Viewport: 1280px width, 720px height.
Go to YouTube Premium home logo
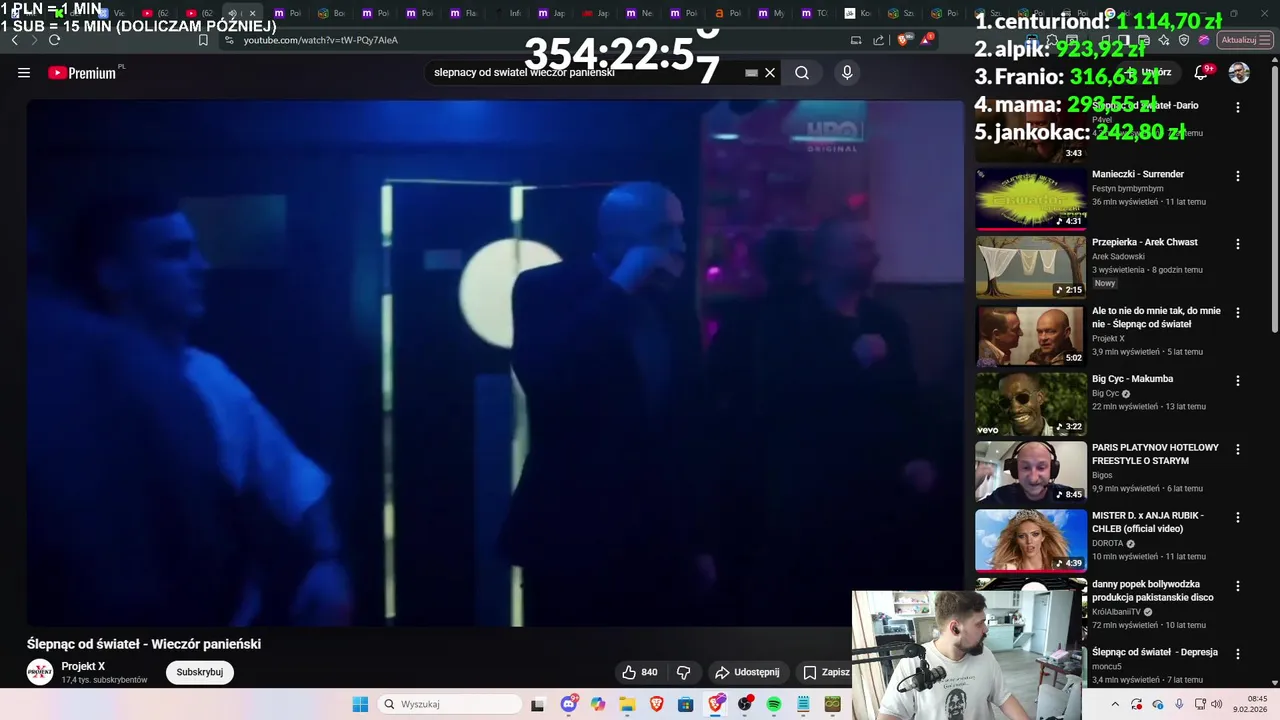point(82,73)
